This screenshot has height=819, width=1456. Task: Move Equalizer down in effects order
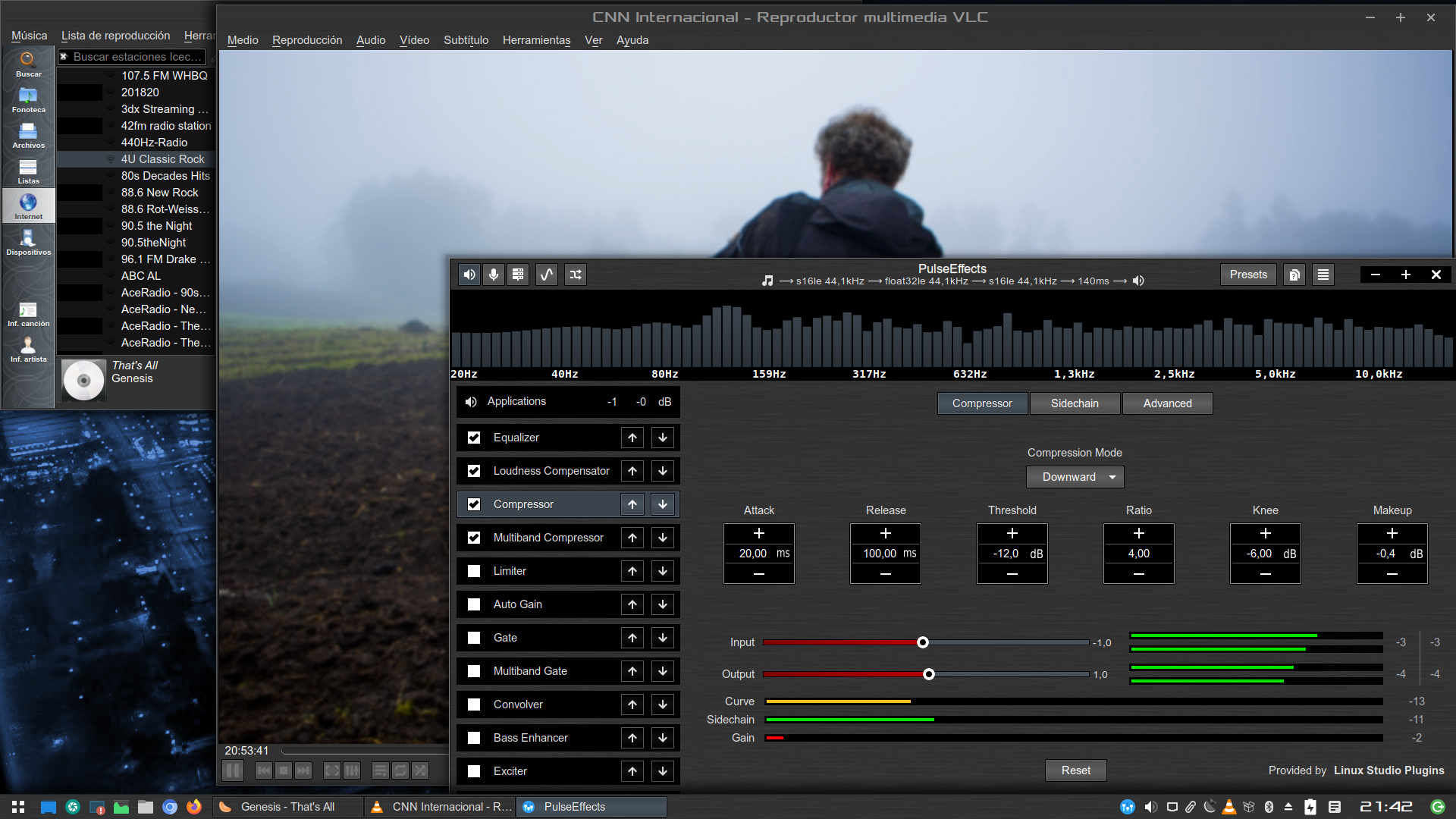(x=663, y=438)
